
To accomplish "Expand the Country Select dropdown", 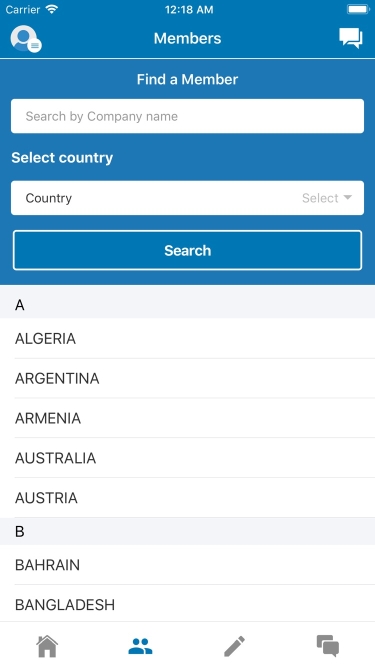I will click(188, 198).
